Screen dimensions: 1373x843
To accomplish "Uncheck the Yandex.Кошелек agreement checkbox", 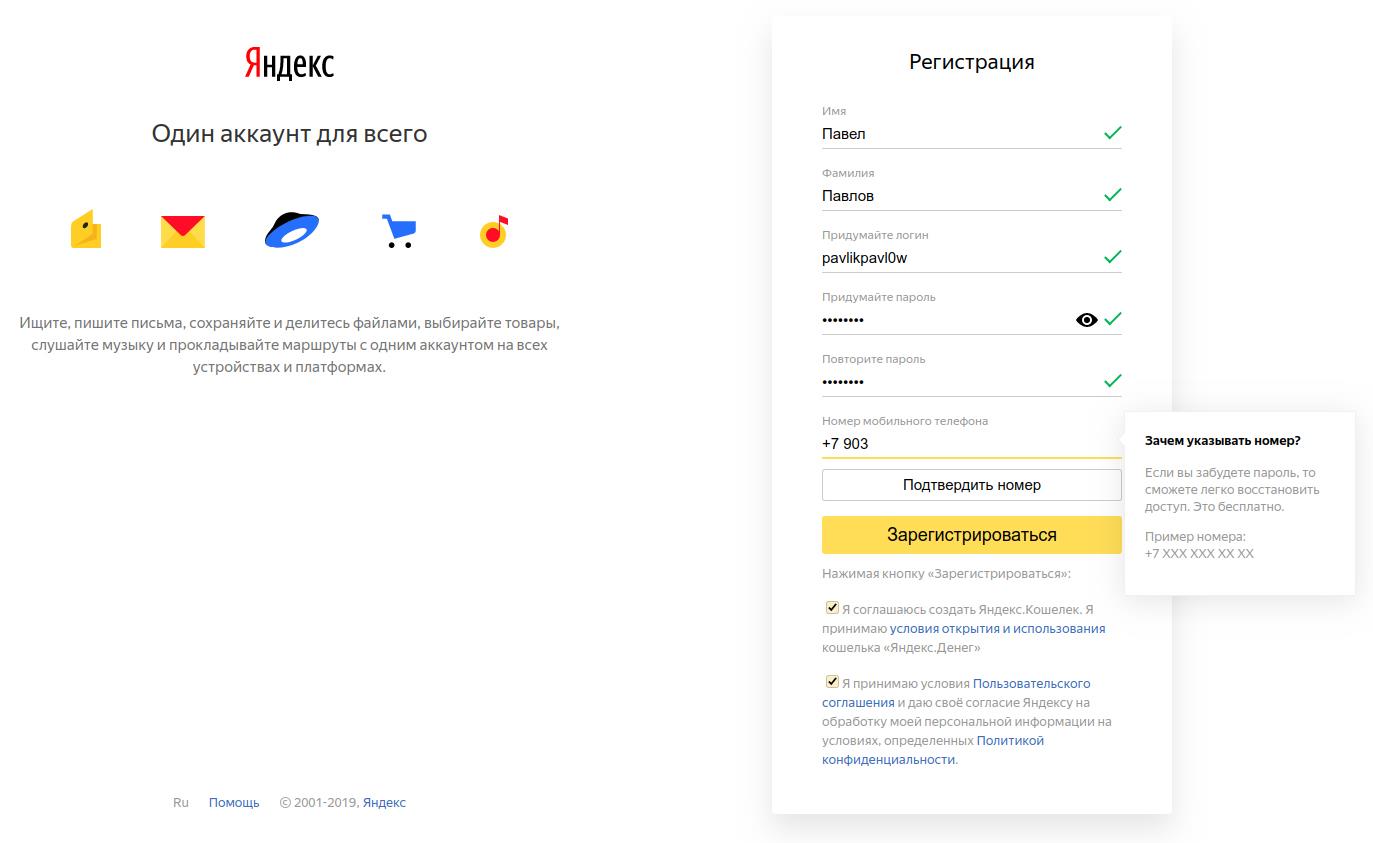I will pos(832,607).
